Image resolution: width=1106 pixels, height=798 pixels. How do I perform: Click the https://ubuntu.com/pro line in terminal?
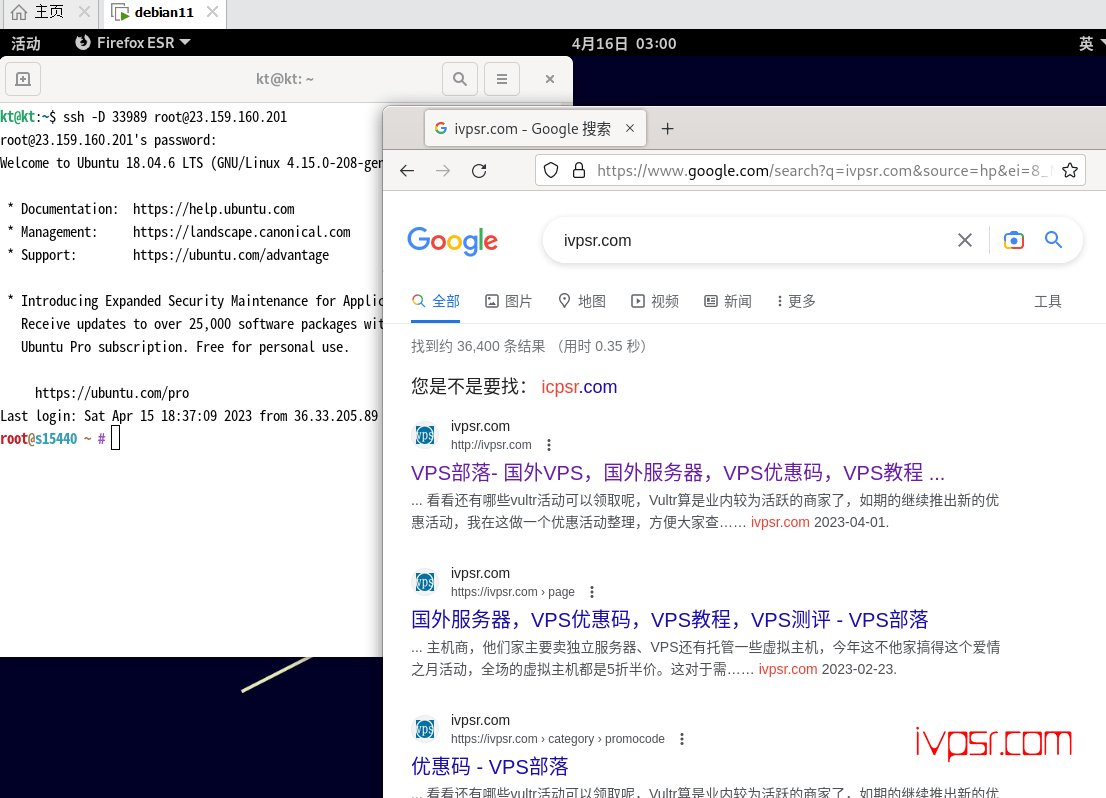pyautogui.click(x=112, y=393)
